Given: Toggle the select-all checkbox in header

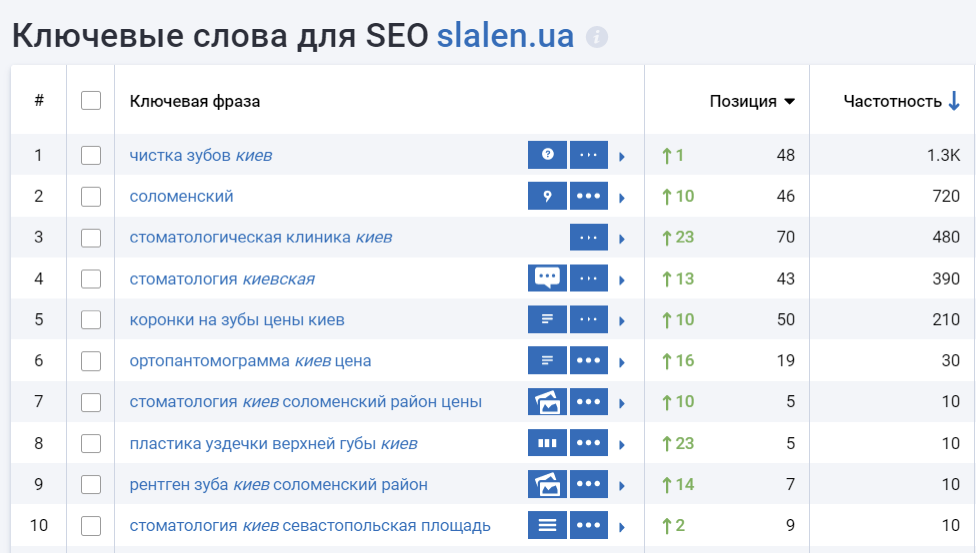Looking at the screenshot, I should [x=91, y=100].
